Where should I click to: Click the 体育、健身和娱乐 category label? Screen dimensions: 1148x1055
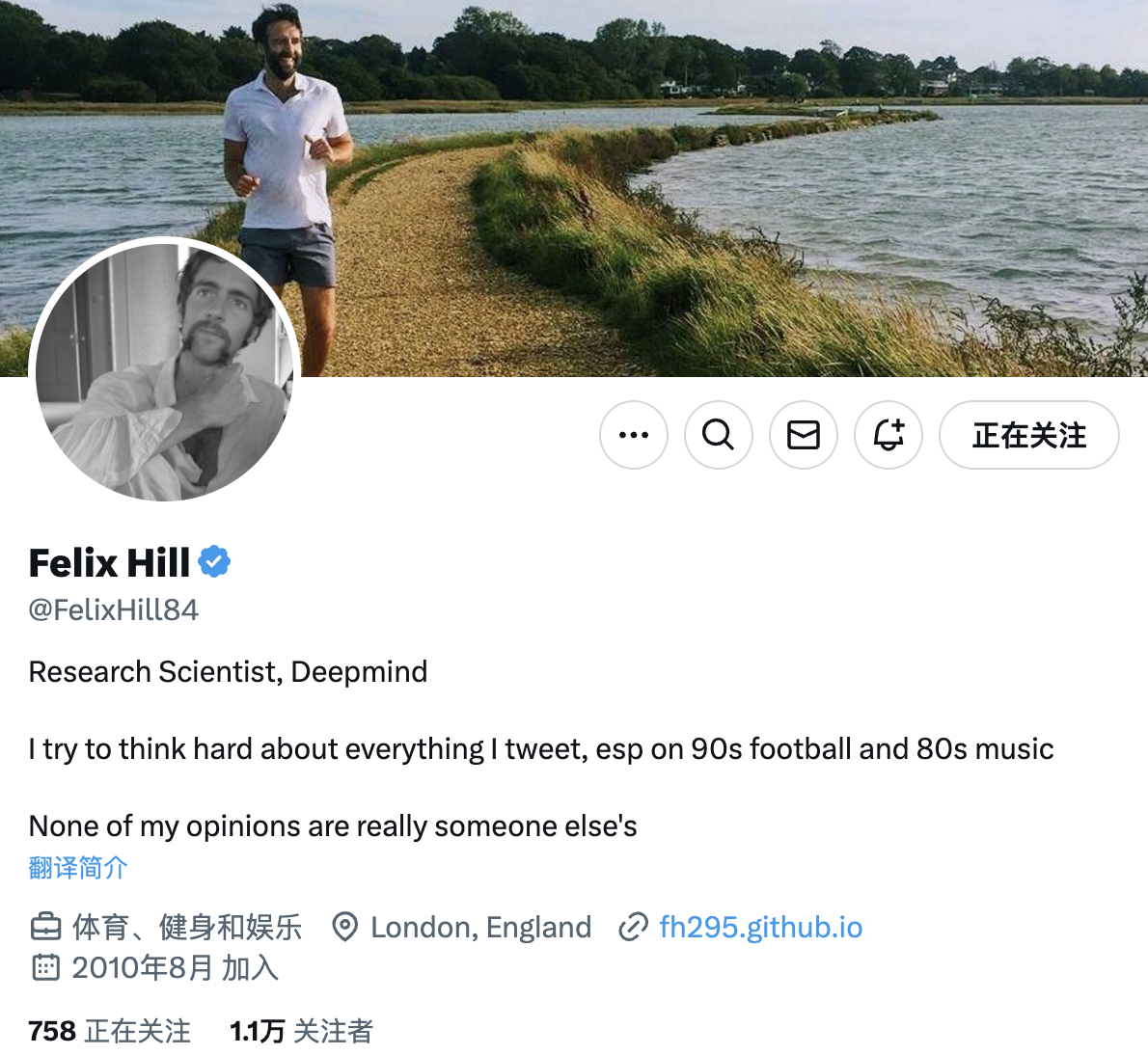[187, 927]
